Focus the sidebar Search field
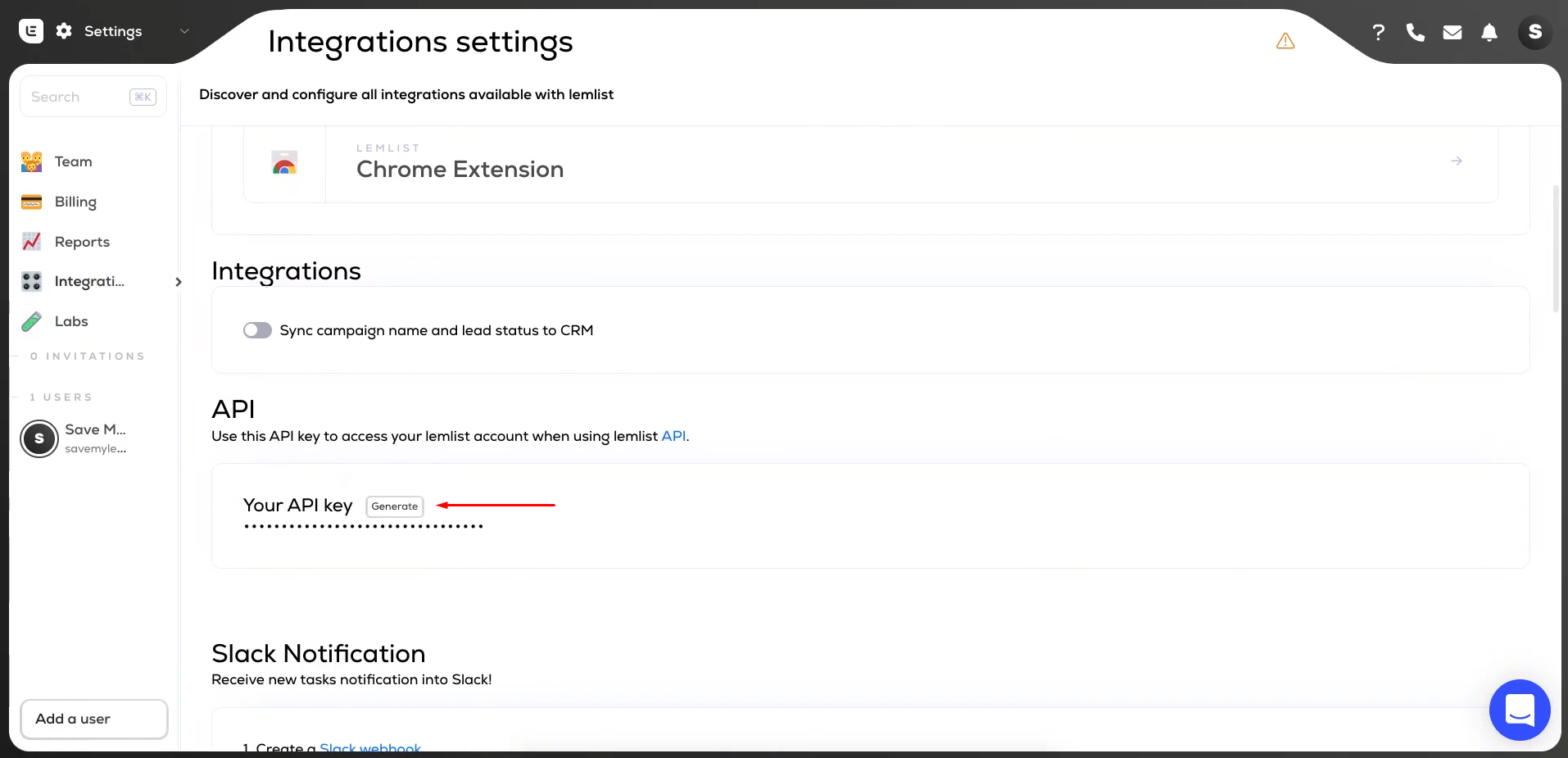The image size is (1568, 758). pyautogui.click(x=93, y=97)
